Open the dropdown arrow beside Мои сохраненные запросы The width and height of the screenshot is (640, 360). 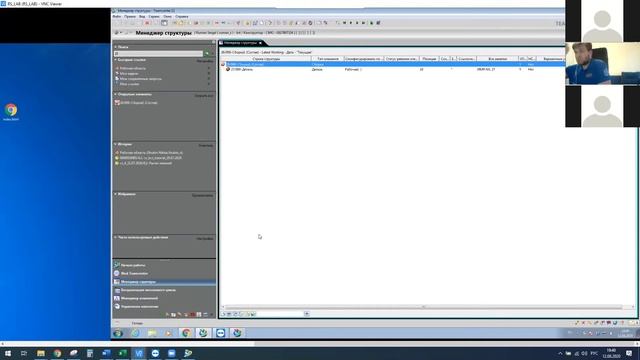[x=209, y=79]
